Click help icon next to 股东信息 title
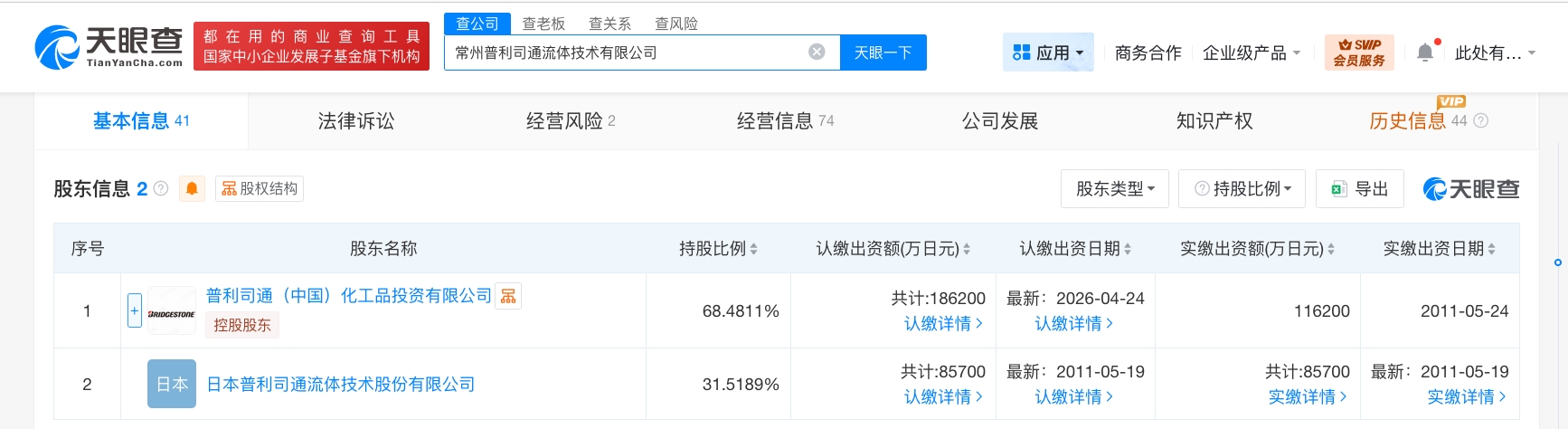 click(161, 188)
